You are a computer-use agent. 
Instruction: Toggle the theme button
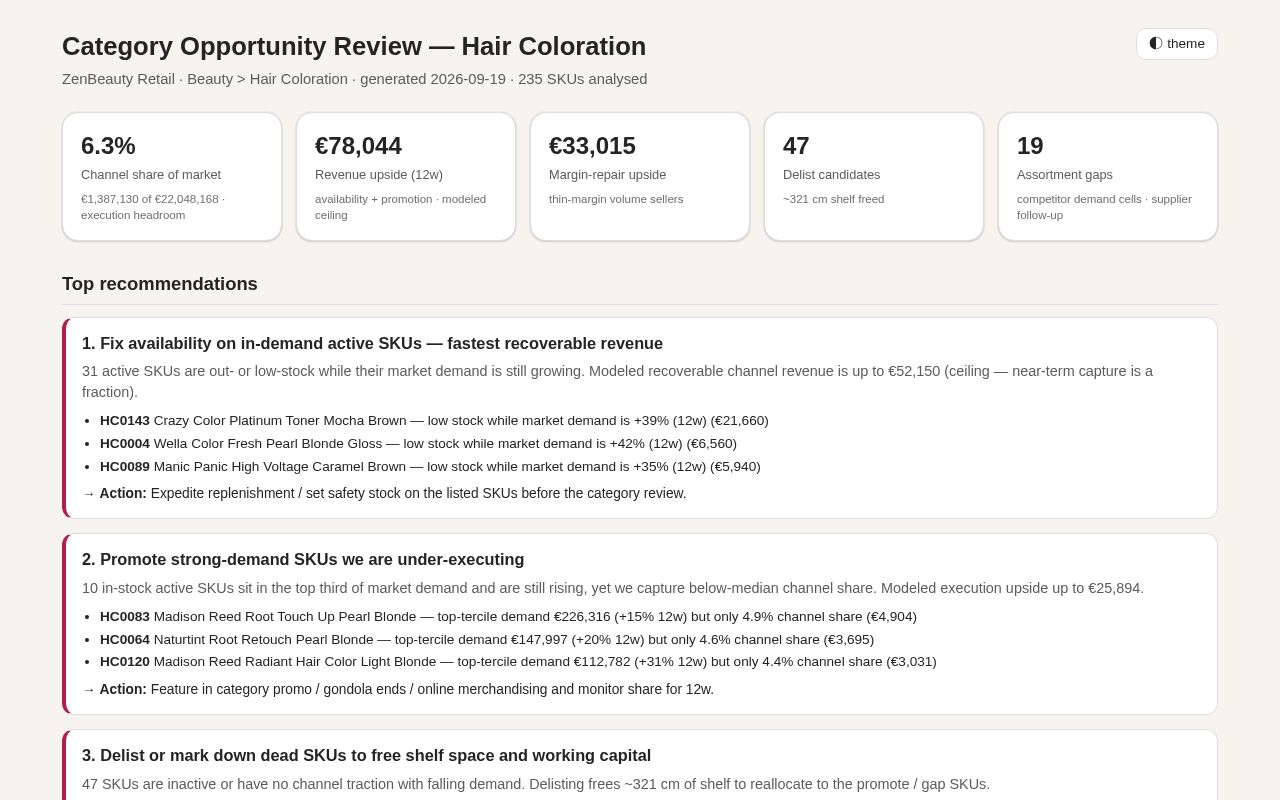(x=1177, y=44)
